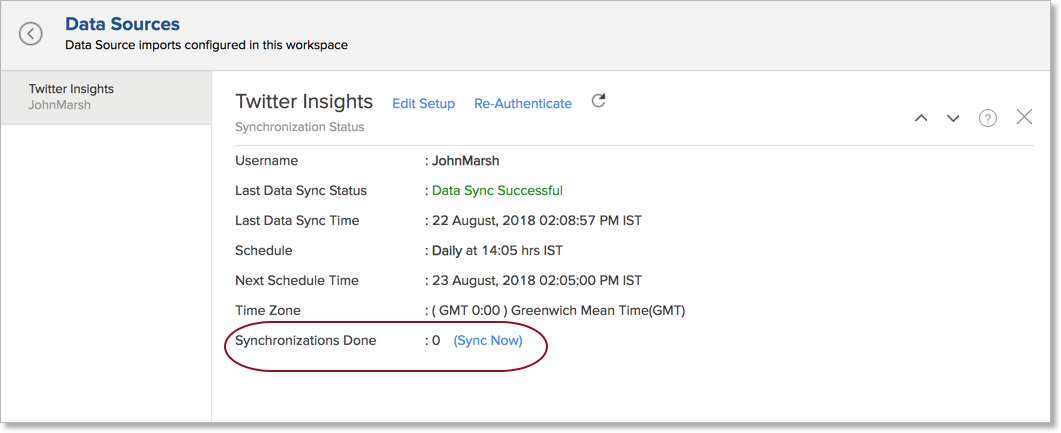Click the workspace imports description text
This screenshot has height=433, width=1061.
pos(206,46)
